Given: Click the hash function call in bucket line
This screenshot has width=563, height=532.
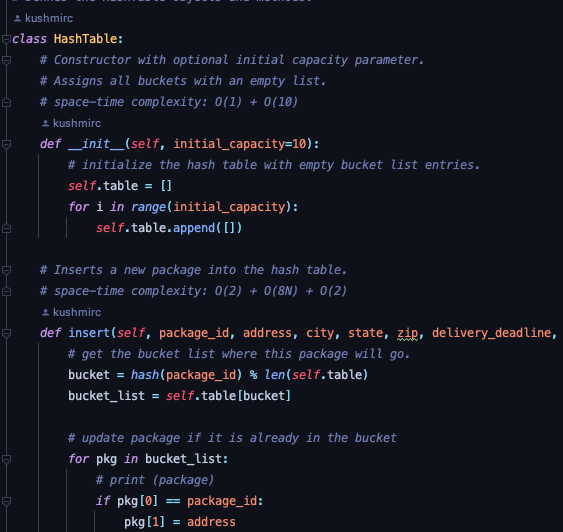Looking at the screenshot, I should pyautogui.click(x=145, y=375).
